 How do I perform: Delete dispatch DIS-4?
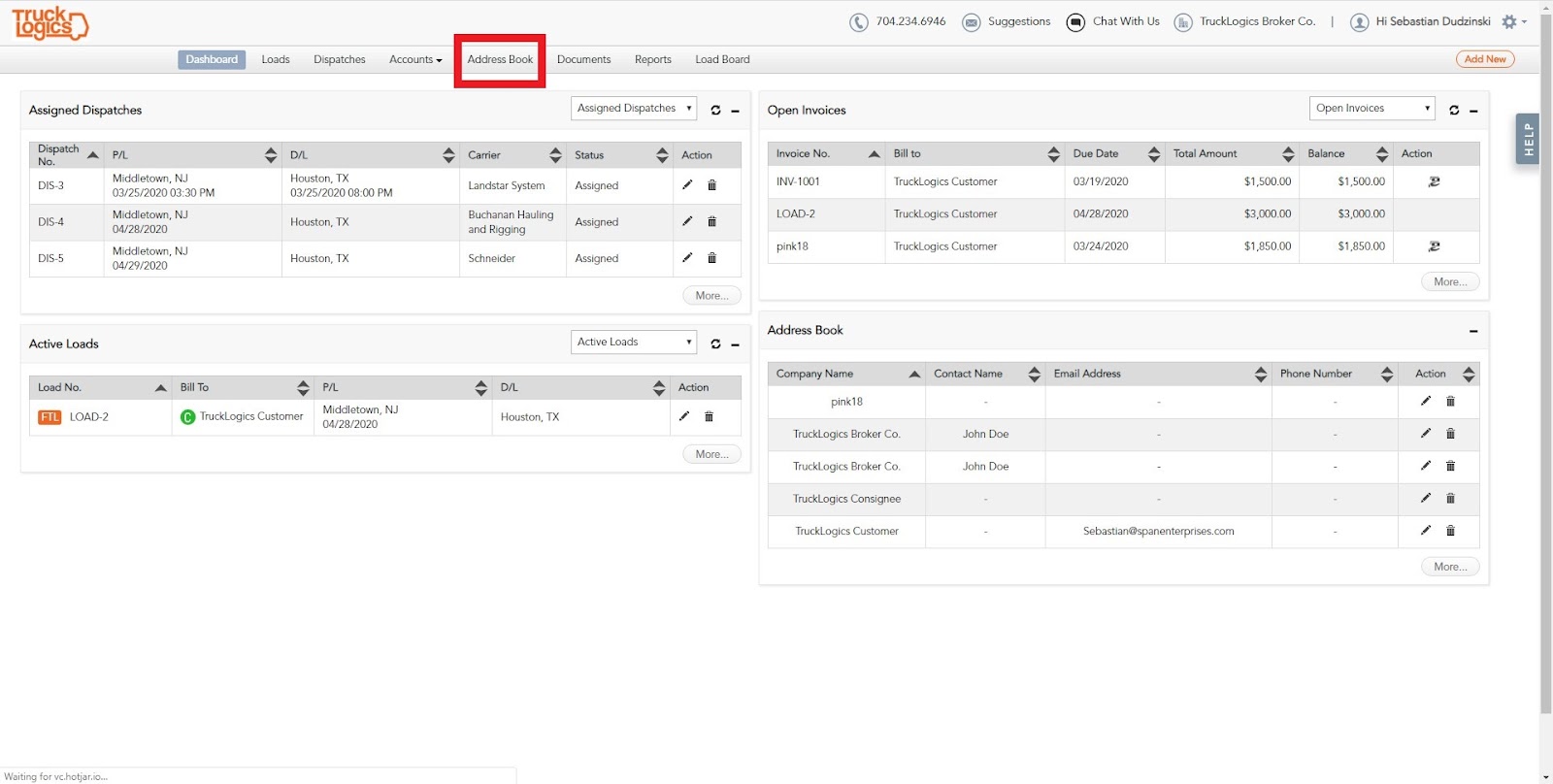(711, 221)
